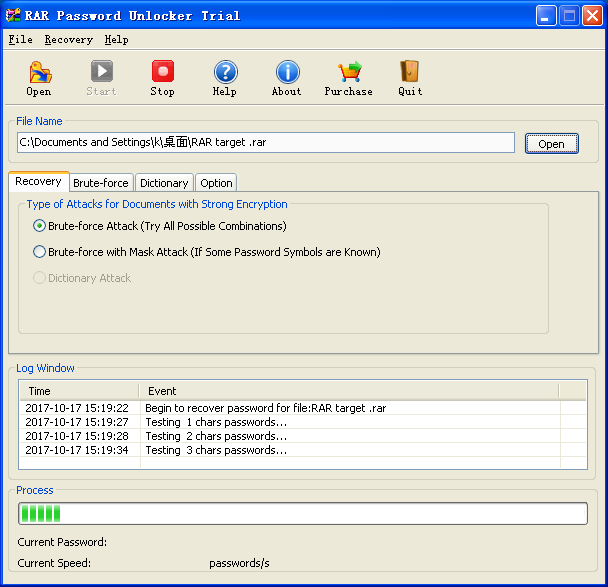This screenshot has width=608, height=587.
Task: Select Brute-force Attack radio button
Action: [39, 226]
